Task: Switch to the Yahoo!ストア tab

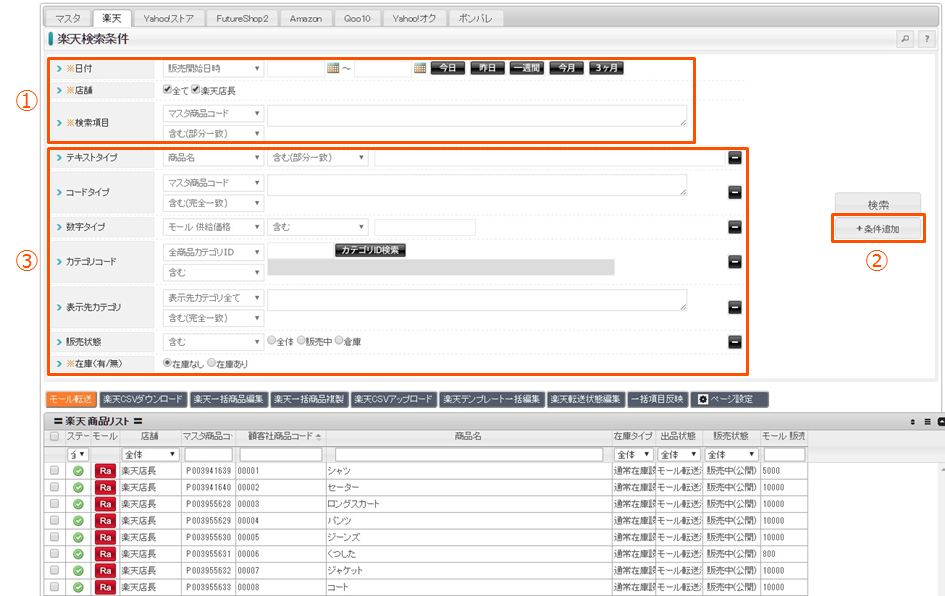Action: (x=169, y=19)
